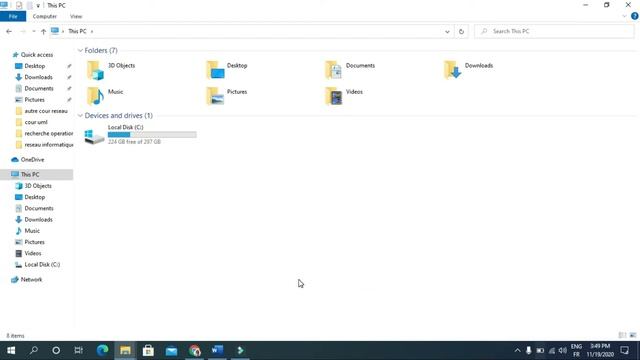The image size is (640, 360).
Task: Click the taskbar search magnifier
Action: (x=33, y=350)
